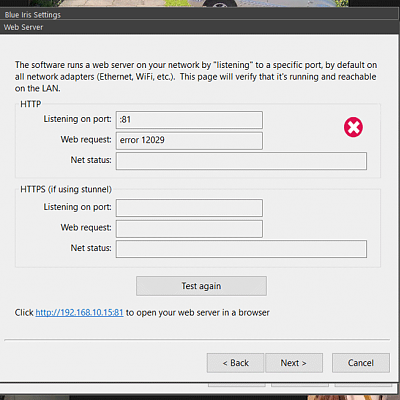
Task: Open the http://192.168.10.15:81 link
Action: coord(79,313)
